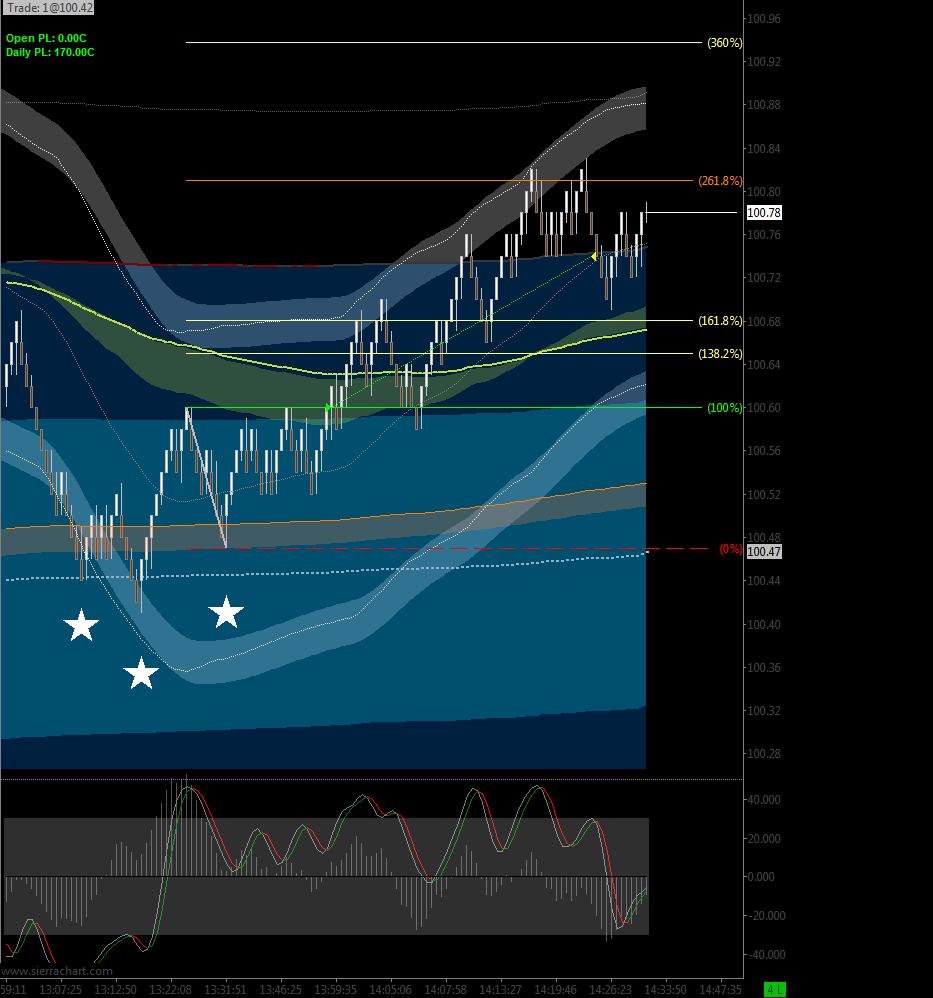Click price scale value 100.56
This screenshot has height=998, width=933.
764,451
